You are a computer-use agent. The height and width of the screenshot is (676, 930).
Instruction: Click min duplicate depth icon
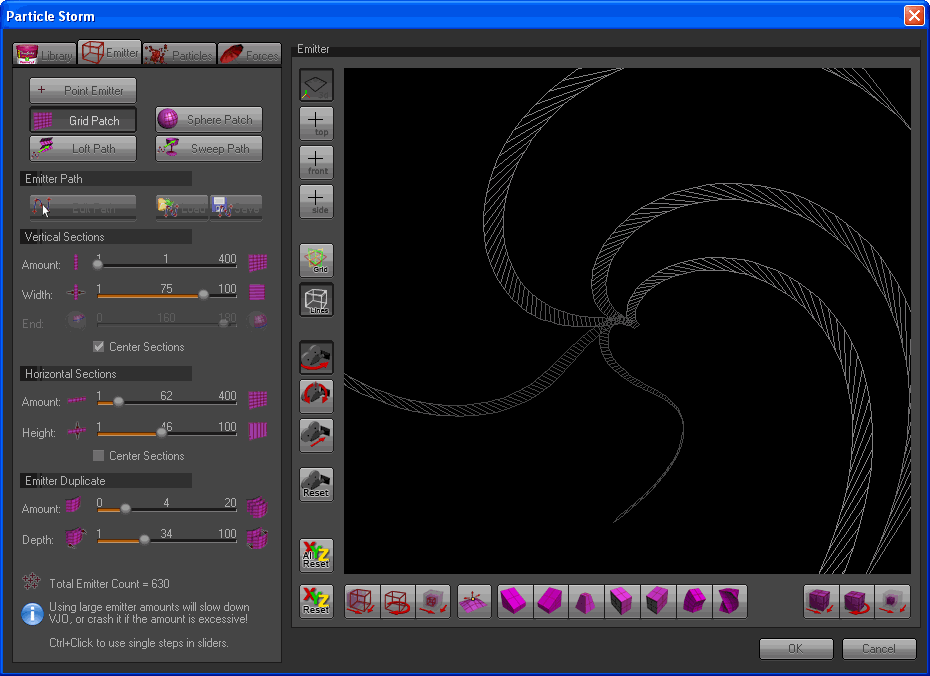[x=75, y=537]
